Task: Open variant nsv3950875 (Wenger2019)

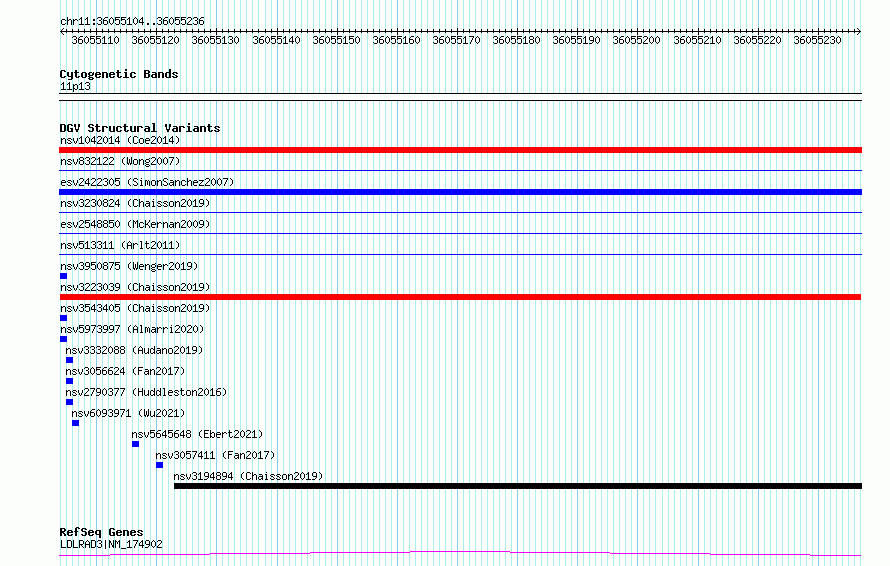Action: (x=129, y=266)
